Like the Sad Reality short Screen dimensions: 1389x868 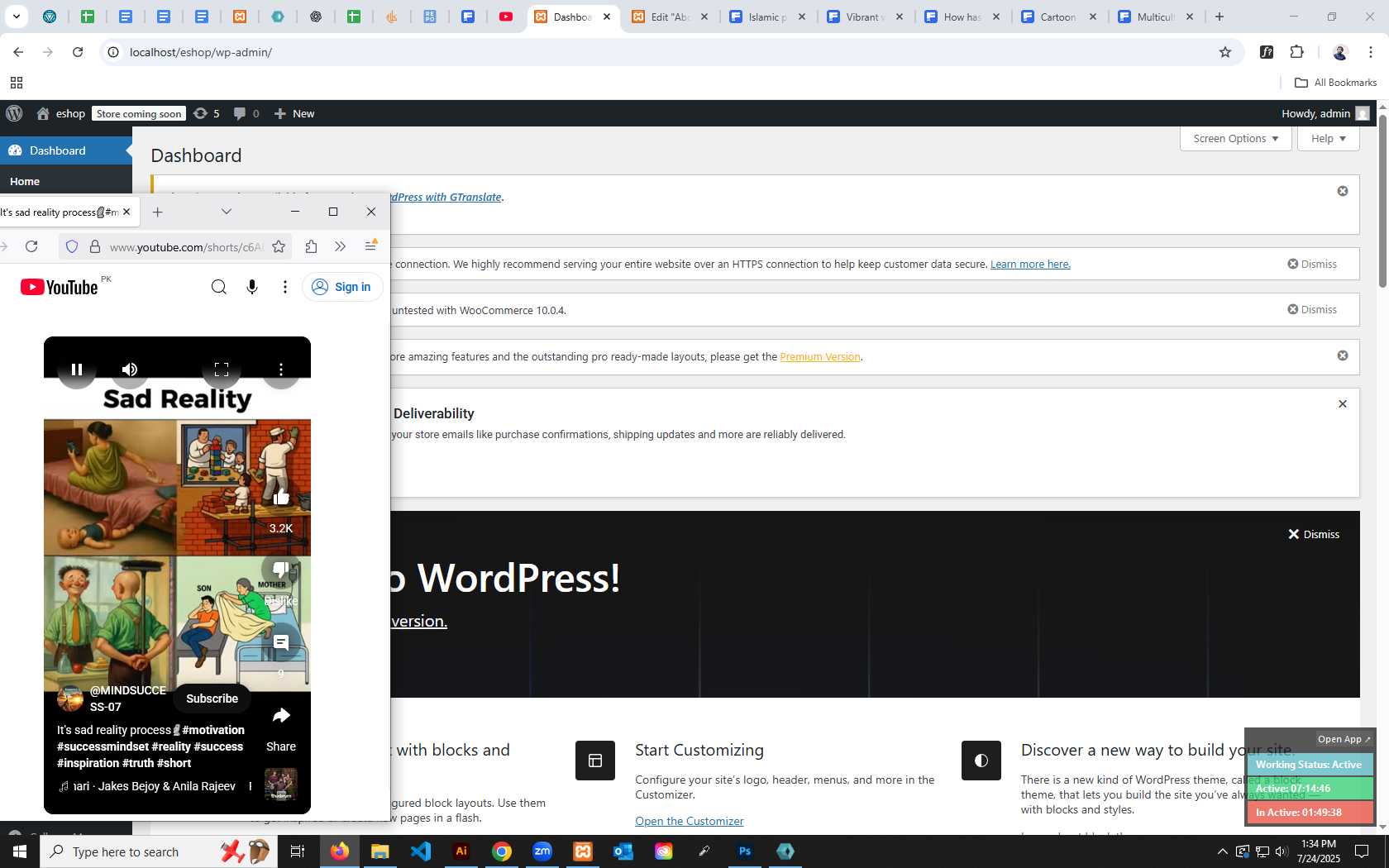281,497
